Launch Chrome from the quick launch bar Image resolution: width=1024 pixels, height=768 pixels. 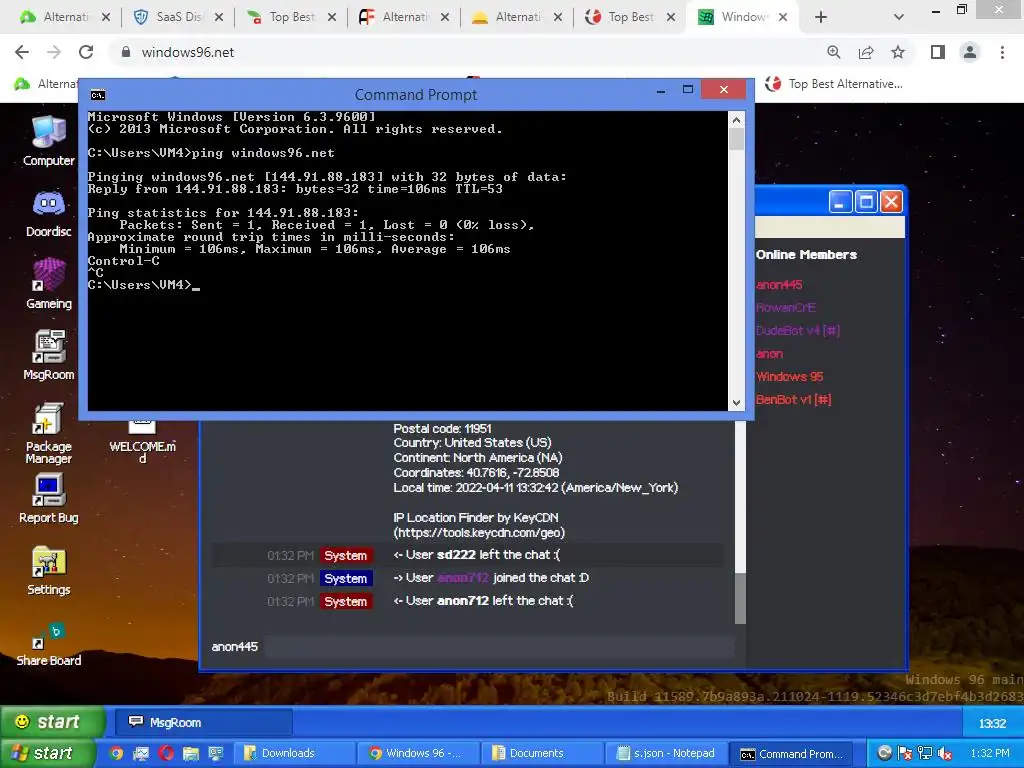[x=116, y=754]
